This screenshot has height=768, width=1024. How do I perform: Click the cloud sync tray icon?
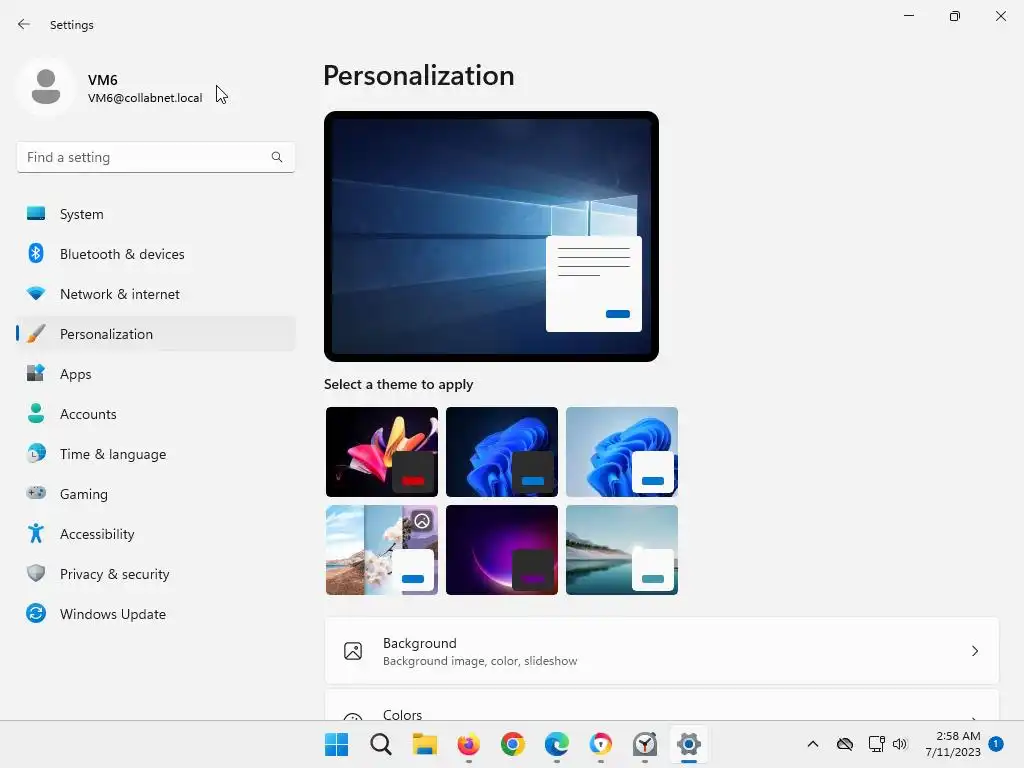click(845, 744)
